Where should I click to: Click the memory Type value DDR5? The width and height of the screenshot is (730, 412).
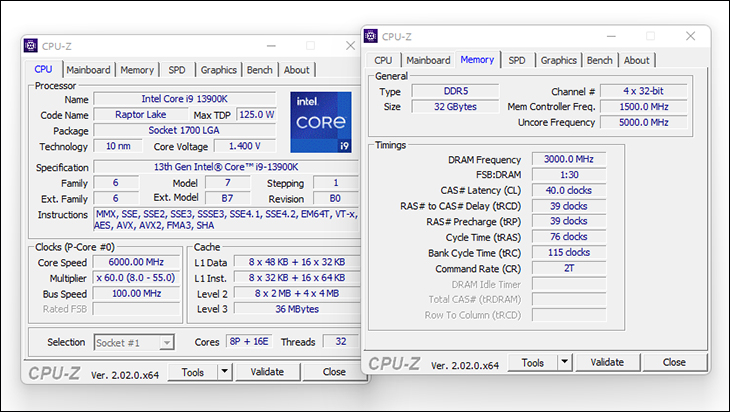(455, 91)
